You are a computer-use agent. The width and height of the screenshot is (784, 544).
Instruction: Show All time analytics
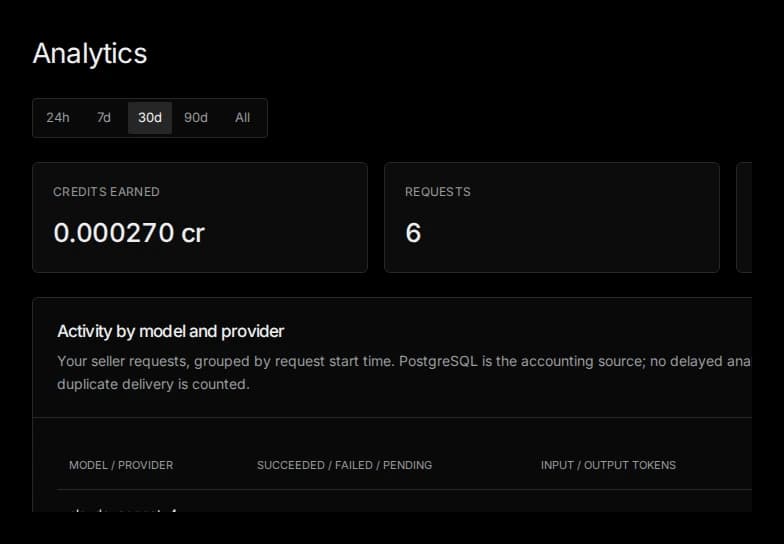242,118
